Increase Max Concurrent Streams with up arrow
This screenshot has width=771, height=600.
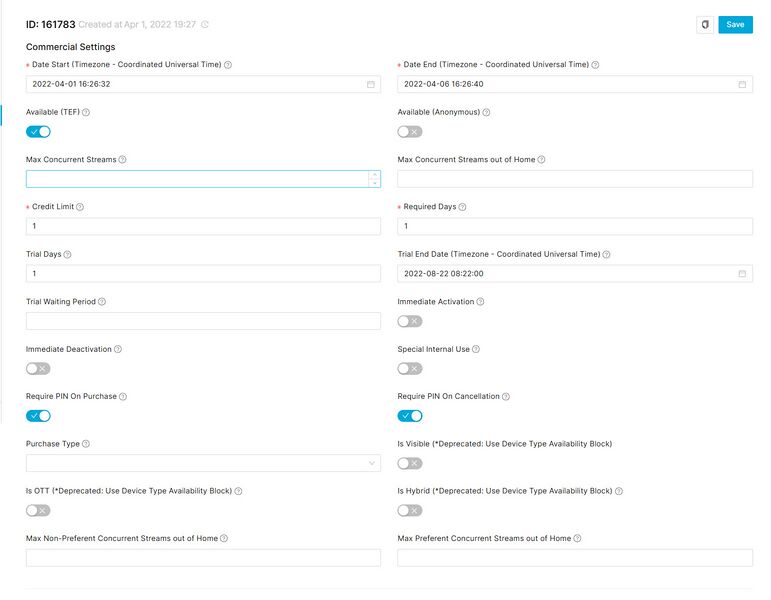[x=374, y=175]
